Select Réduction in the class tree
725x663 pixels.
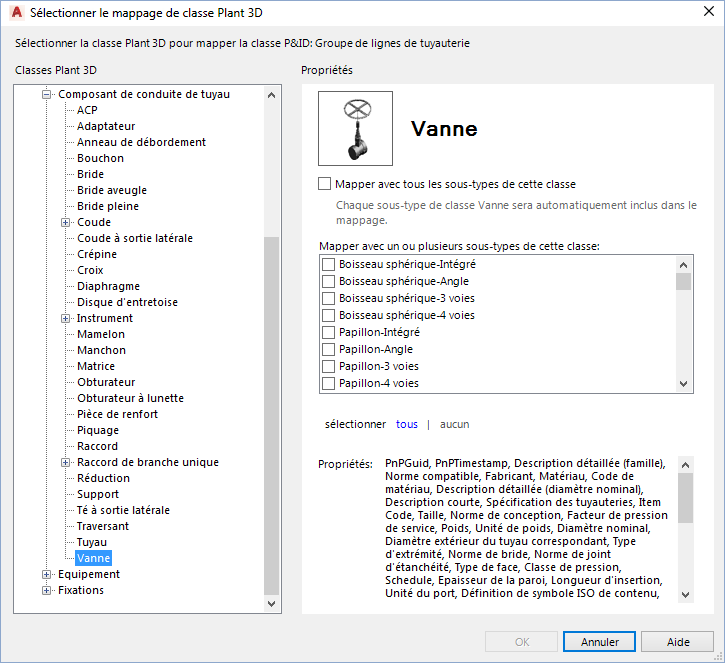click(103, 478)
